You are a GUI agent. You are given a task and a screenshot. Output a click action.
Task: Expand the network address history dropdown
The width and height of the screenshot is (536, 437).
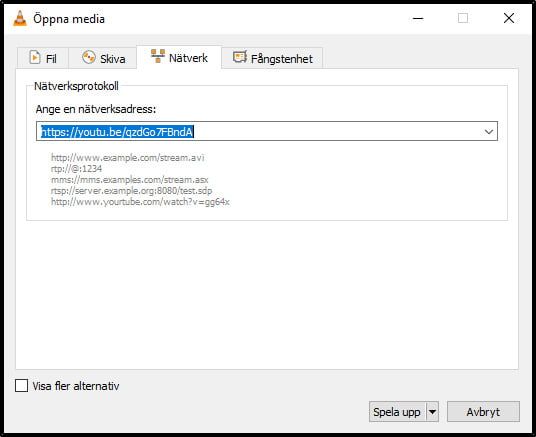[489, 131]
